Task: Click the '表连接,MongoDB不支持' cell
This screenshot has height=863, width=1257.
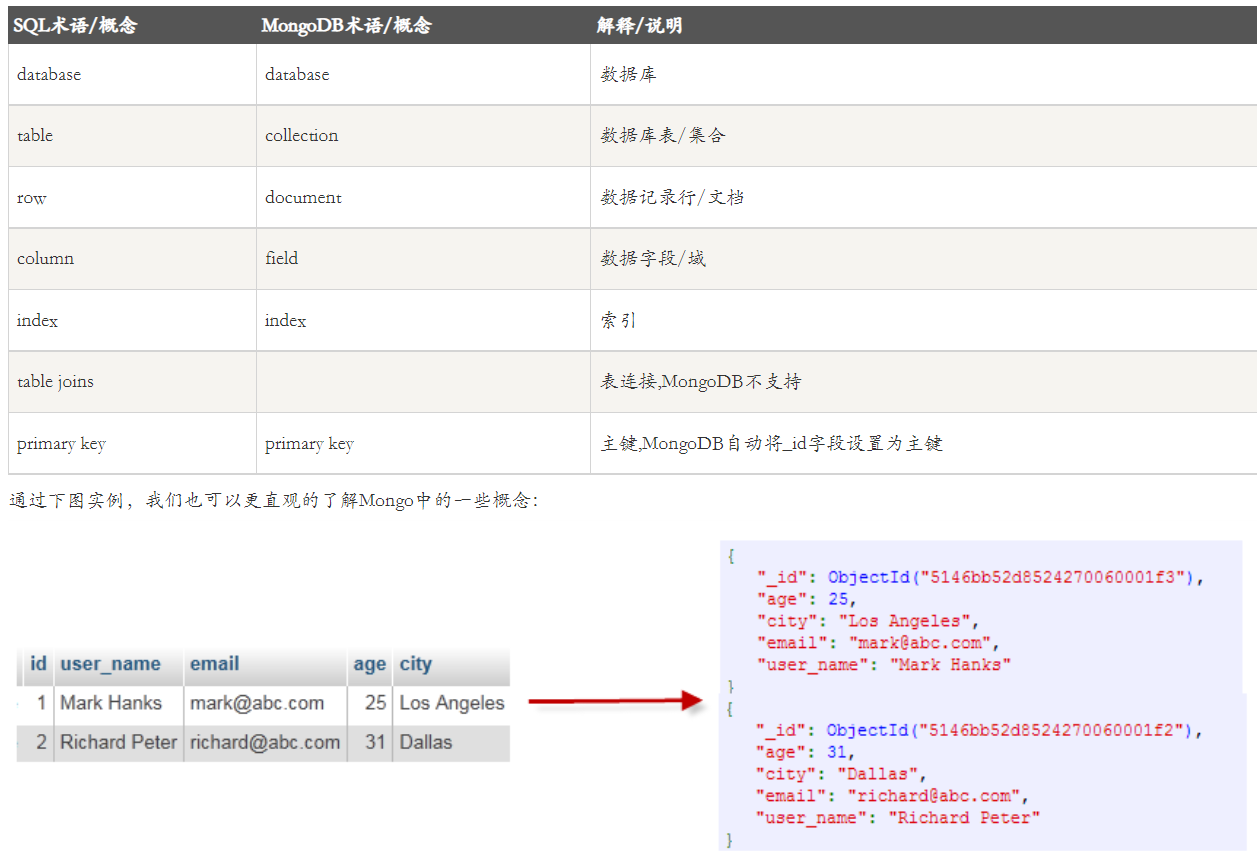Action: (x=924, y=381)
